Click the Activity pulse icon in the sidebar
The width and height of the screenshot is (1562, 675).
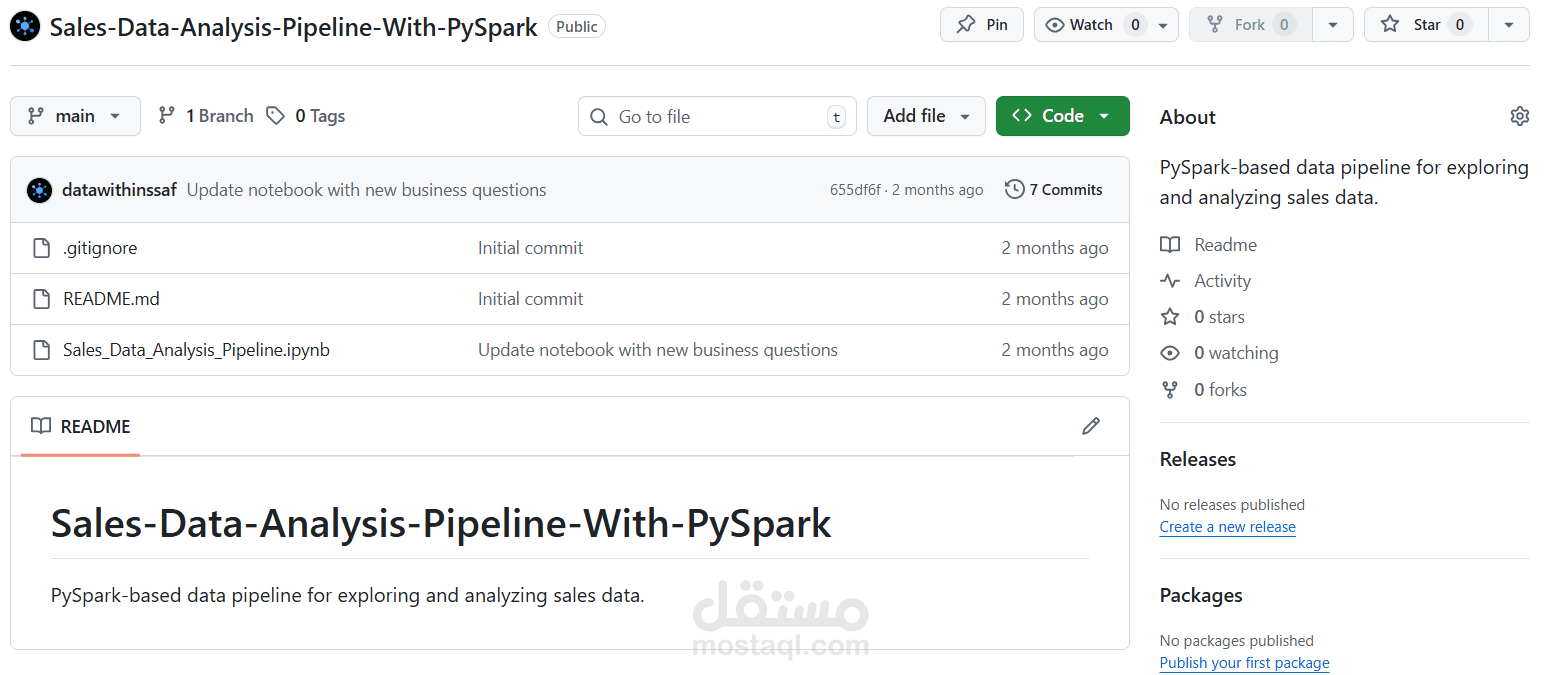click(1170, 281)
